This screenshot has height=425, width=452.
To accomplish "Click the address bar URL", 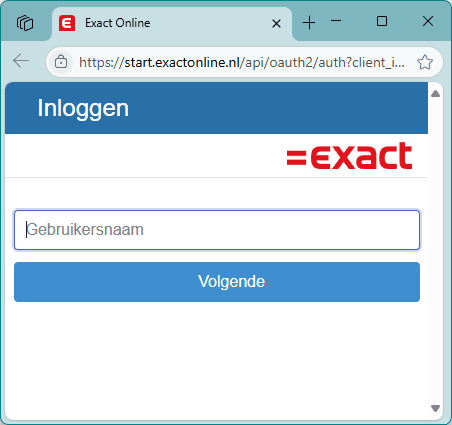I will pyautogui.click(x=242, y=62).
